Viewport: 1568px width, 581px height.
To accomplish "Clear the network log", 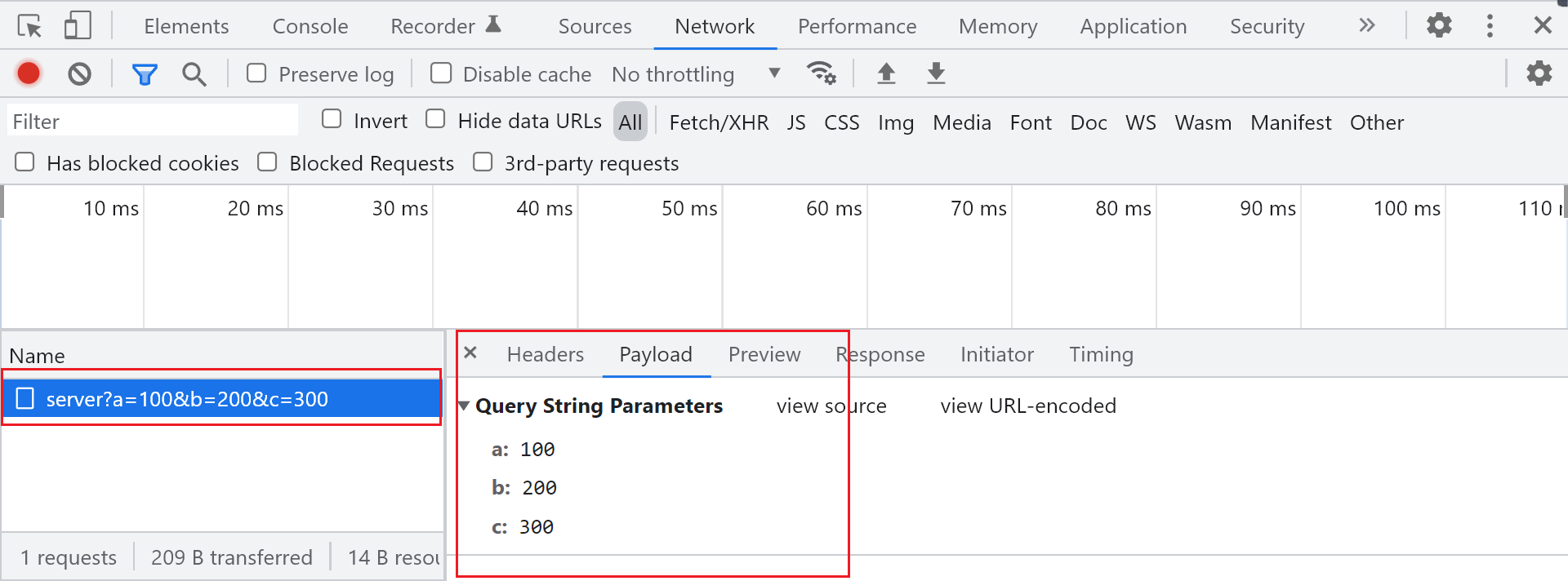I will 79,74.
